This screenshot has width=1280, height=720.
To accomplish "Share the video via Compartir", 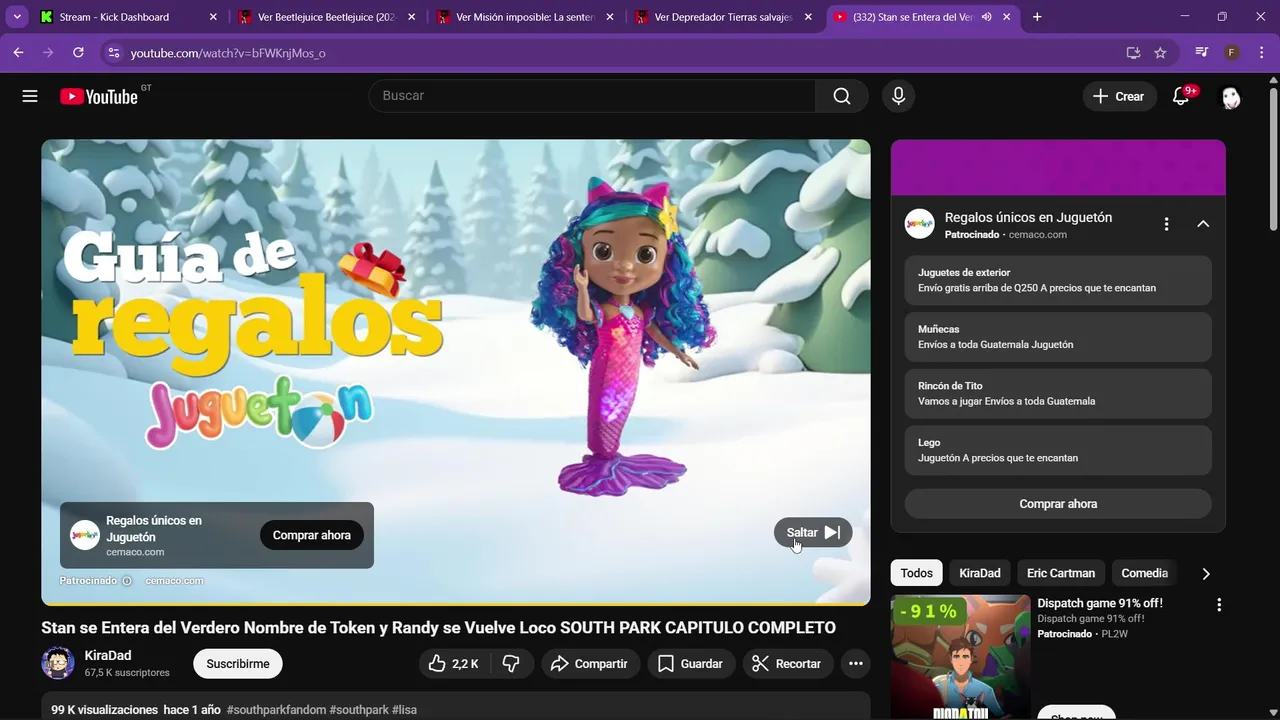I will tap(589, 663).
